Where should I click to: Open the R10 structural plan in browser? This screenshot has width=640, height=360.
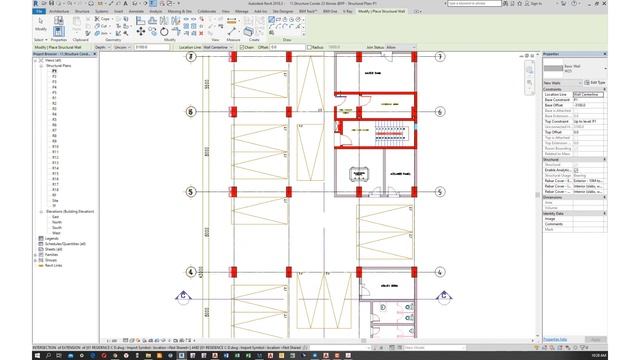click(55, 147)
